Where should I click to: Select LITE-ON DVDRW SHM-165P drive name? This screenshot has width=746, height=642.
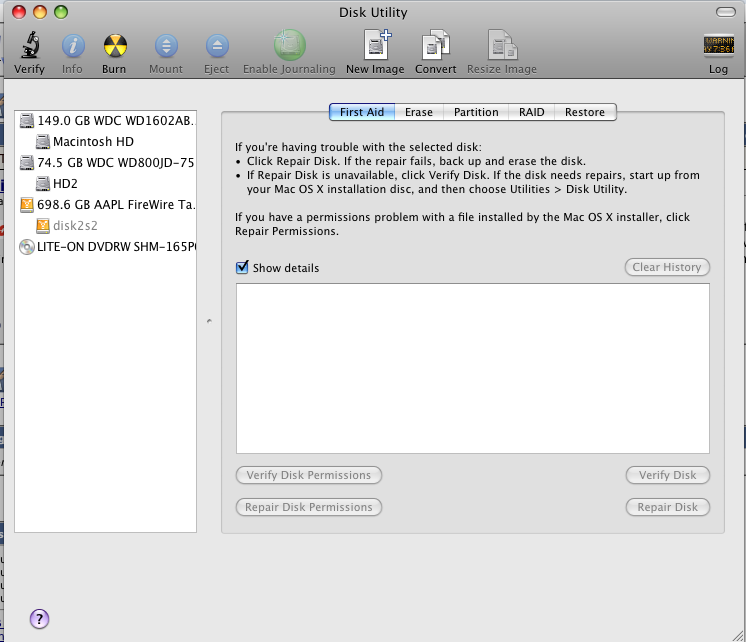point(117,247)
